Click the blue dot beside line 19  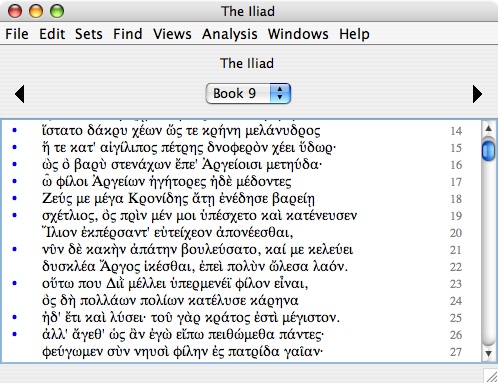tap(14, 215)
